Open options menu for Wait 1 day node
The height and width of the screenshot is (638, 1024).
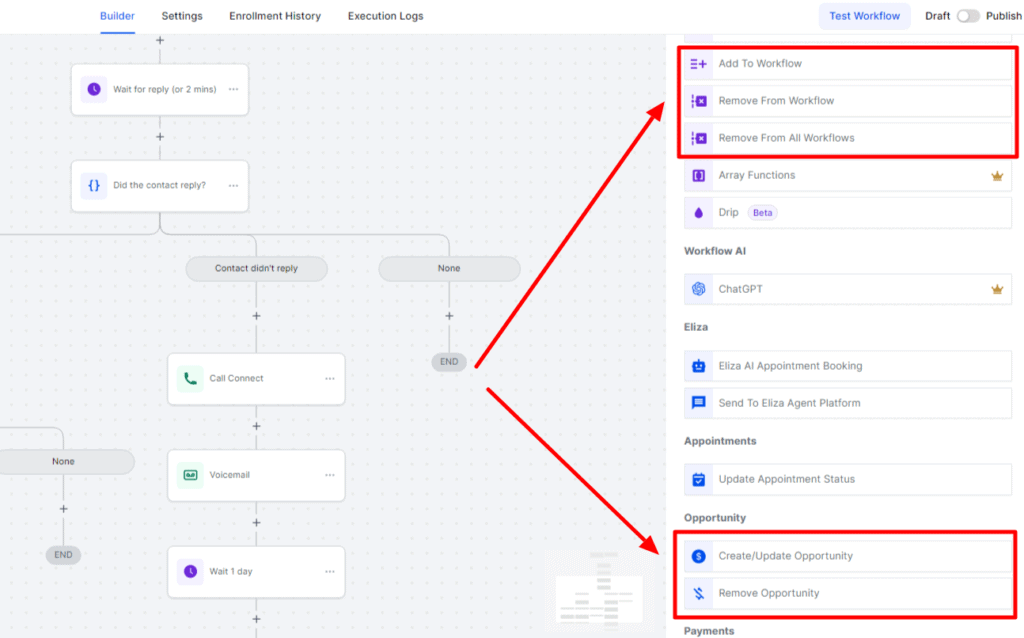click(x=330, y=572)
